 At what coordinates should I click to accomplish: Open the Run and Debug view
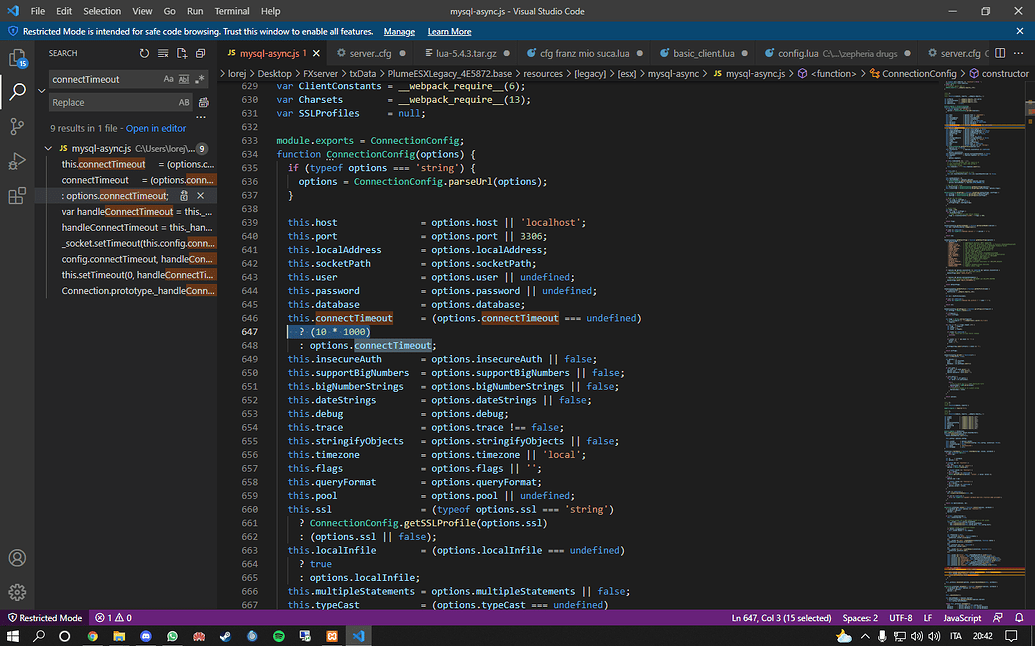point(17,160)
